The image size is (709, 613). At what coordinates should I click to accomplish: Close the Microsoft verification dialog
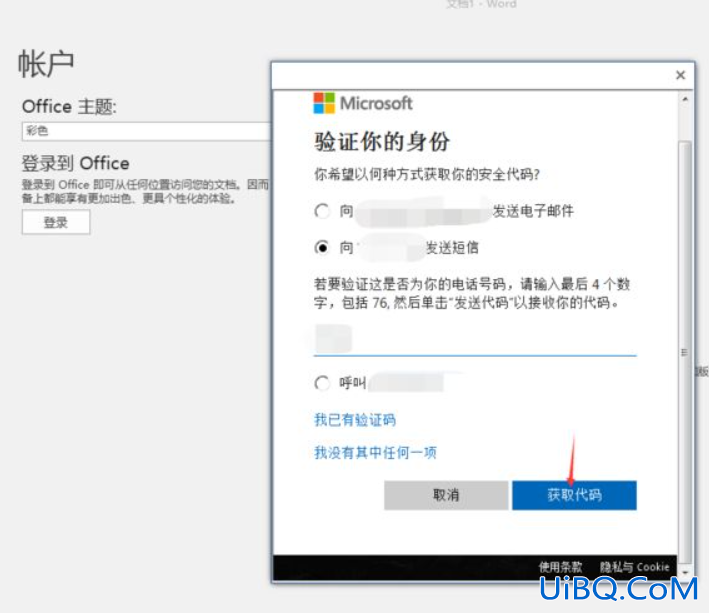click(681, 75)
